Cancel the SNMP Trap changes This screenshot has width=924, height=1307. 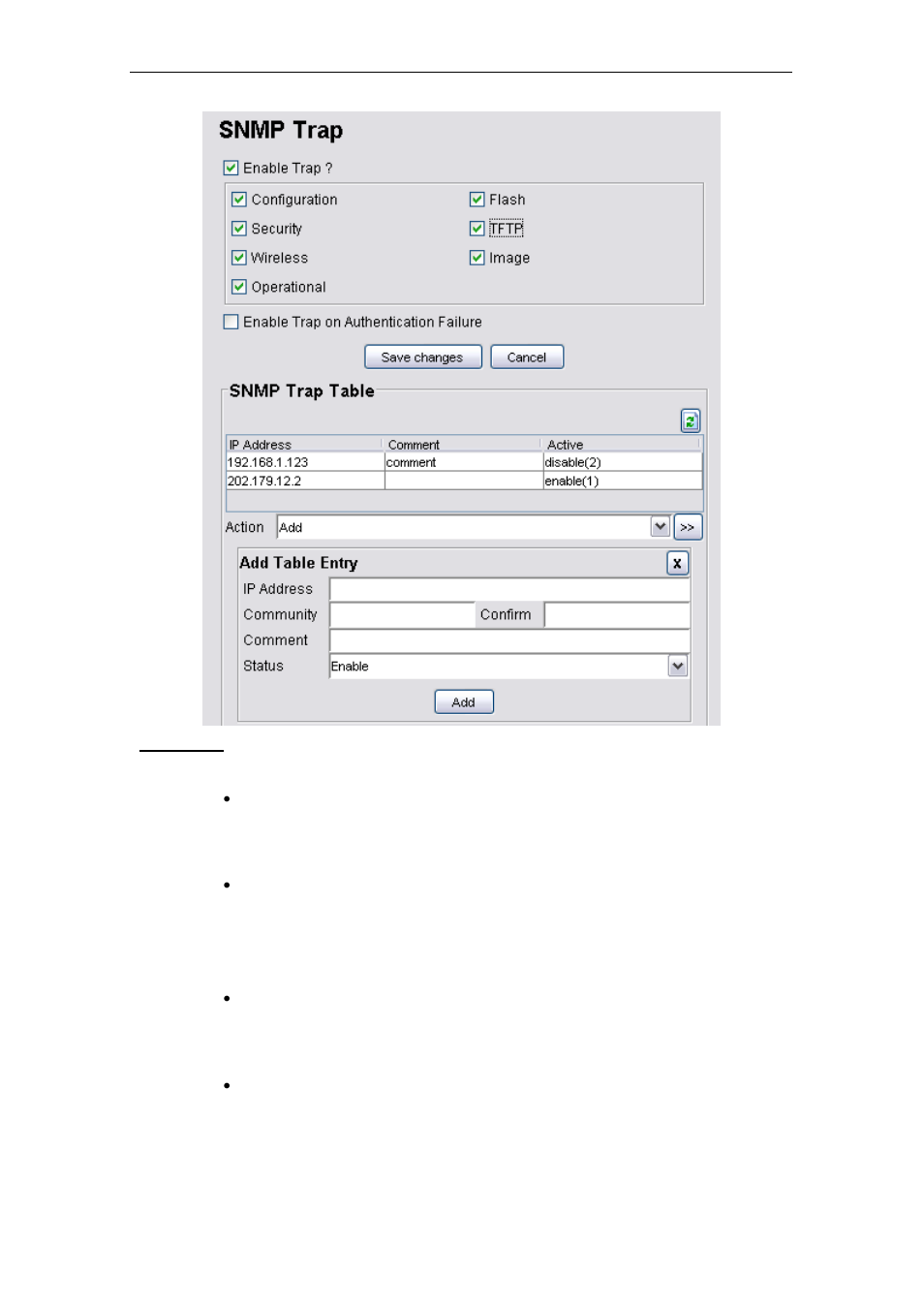point(527,358)
